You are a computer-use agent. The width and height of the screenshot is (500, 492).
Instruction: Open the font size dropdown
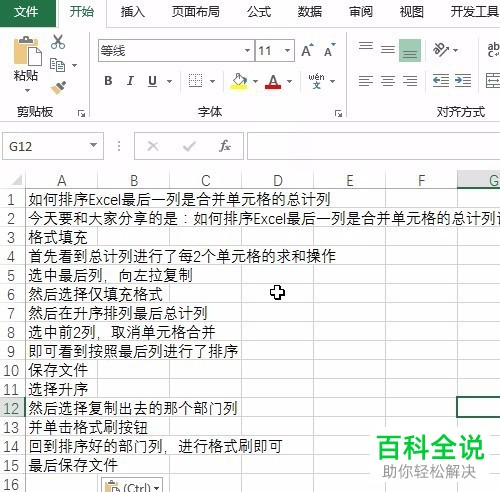coord(287,51)
